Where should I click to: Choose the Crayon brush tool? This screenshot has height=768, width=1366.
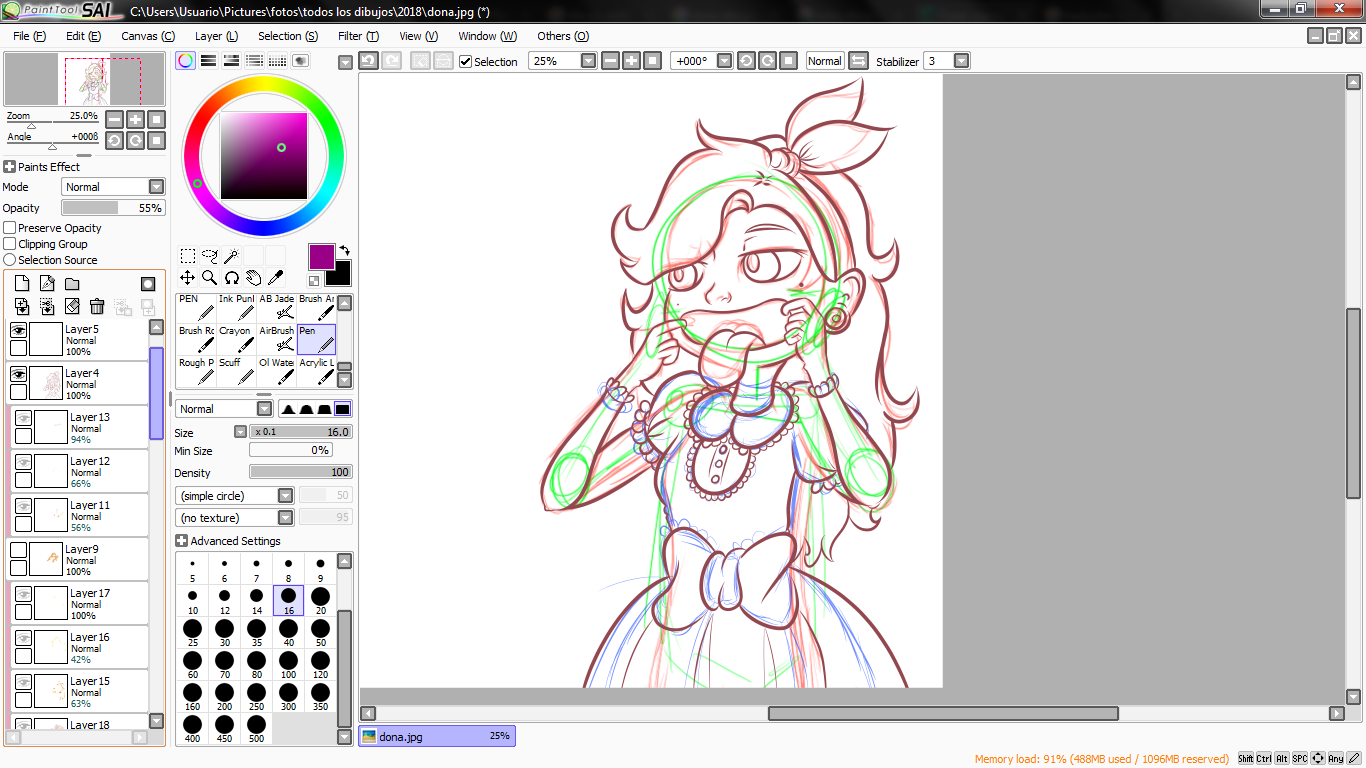tap(236, 340)
